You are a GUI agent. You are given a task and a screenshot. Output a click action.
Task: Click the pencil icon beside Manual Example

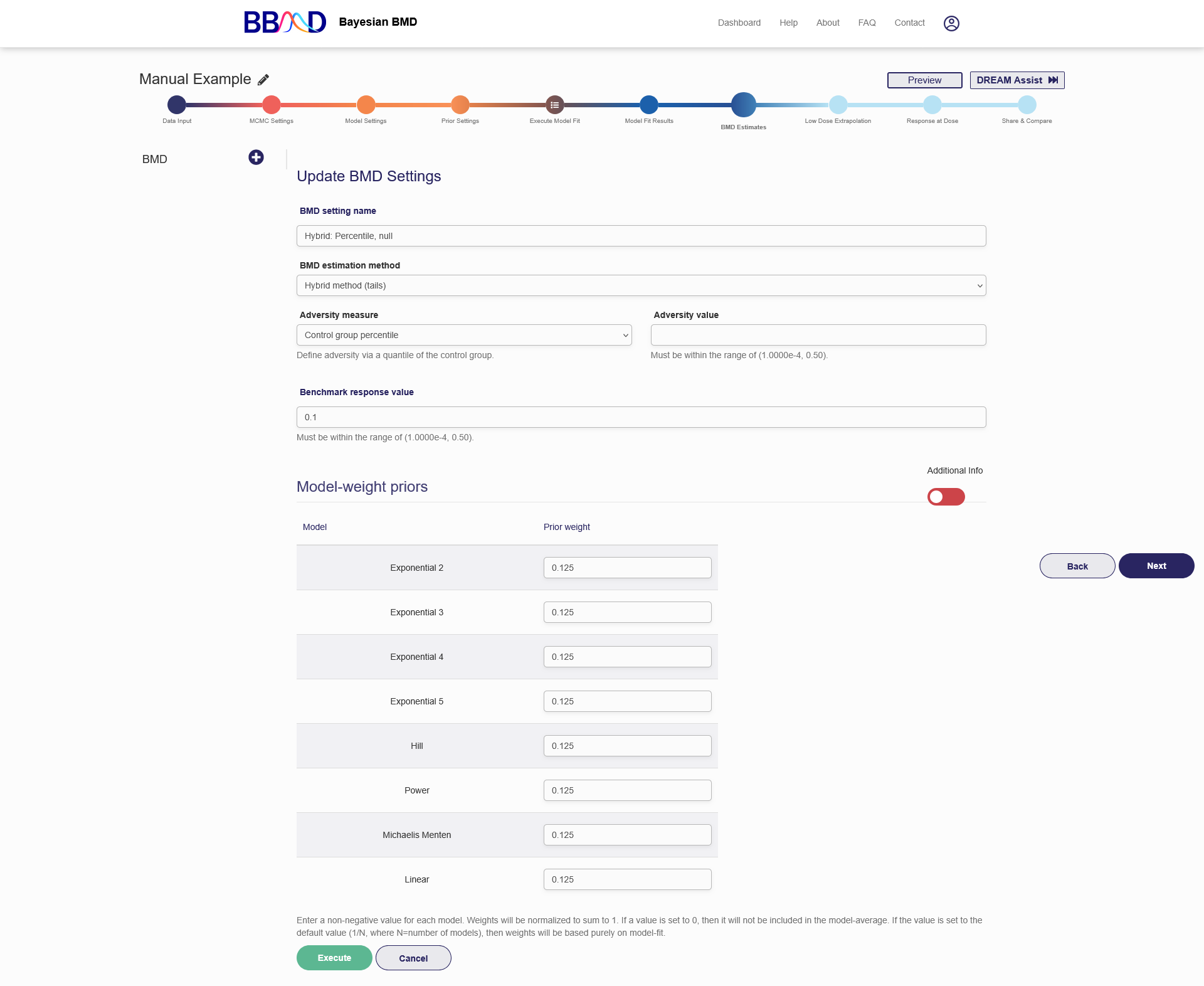coord(263,80)
